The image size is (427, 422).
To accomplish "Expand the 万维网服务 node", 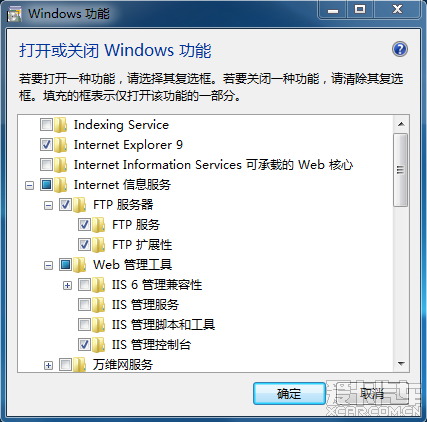I will coord(48,365).
